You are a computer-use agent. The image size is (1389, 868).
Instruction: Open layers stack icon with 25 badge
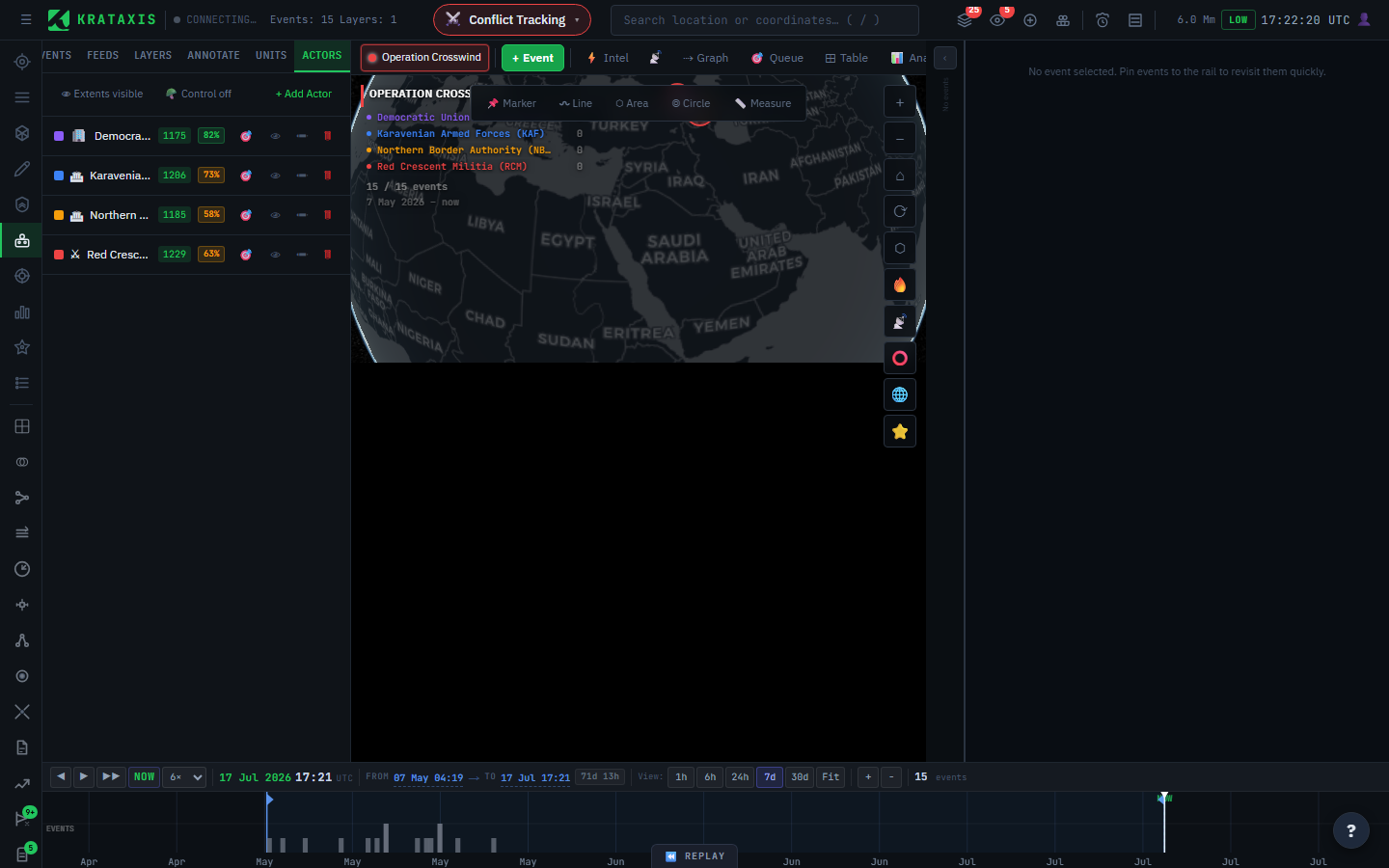pos(965,19)
